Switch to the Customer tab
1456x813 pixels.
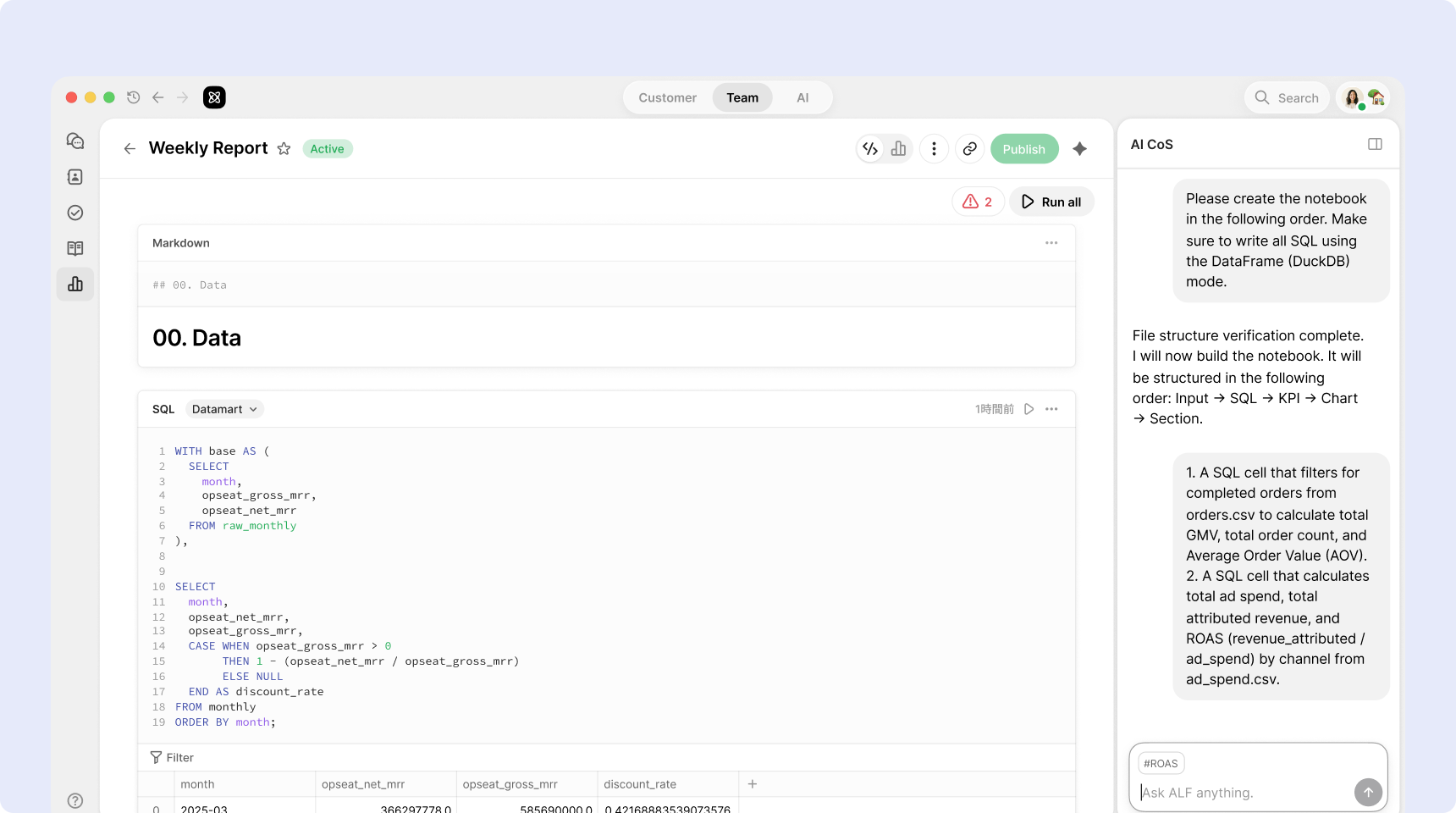[667, 98]
